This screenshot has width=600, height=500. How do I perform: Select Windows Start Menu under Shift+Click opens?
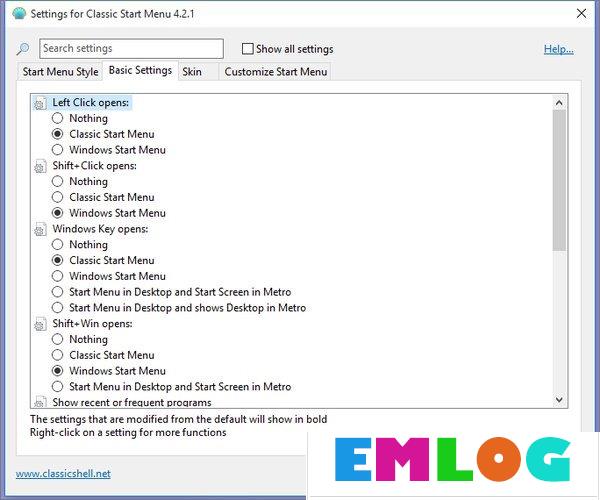point(57,213)
